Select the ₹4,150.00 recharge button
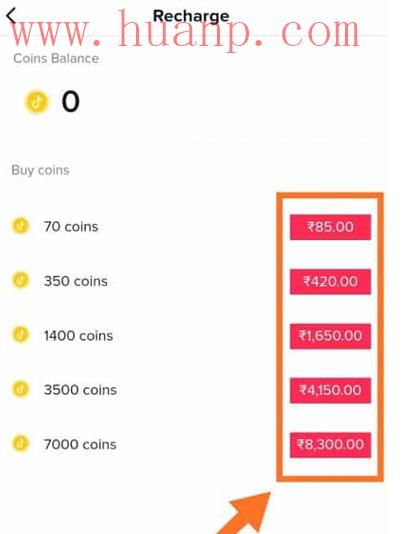The image size is (414, 534). click(x=330, y=390)
